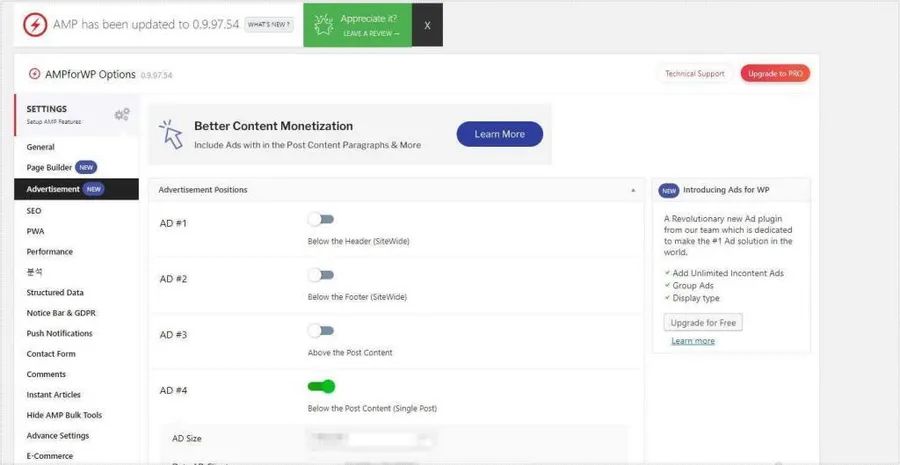Select the Settings section header
The height and width of the screenshot is (465, 900).
coord(77,114)
